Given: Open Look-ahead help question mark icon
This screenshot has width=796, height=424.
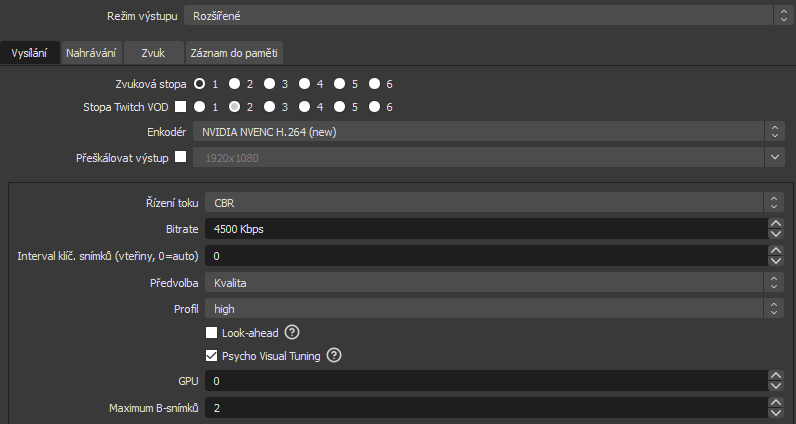Looking at the screenshot, I should pyautogui.click(x=292, y=333).
